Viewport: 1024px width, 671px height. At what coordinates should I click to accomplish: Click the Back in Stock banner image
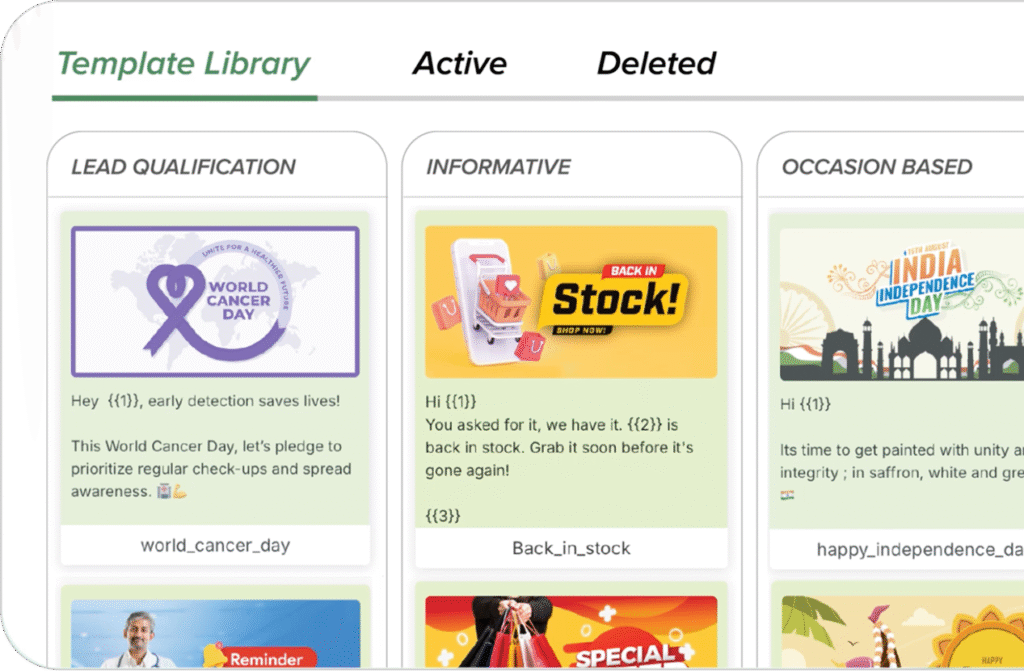[x=571, y=301]
